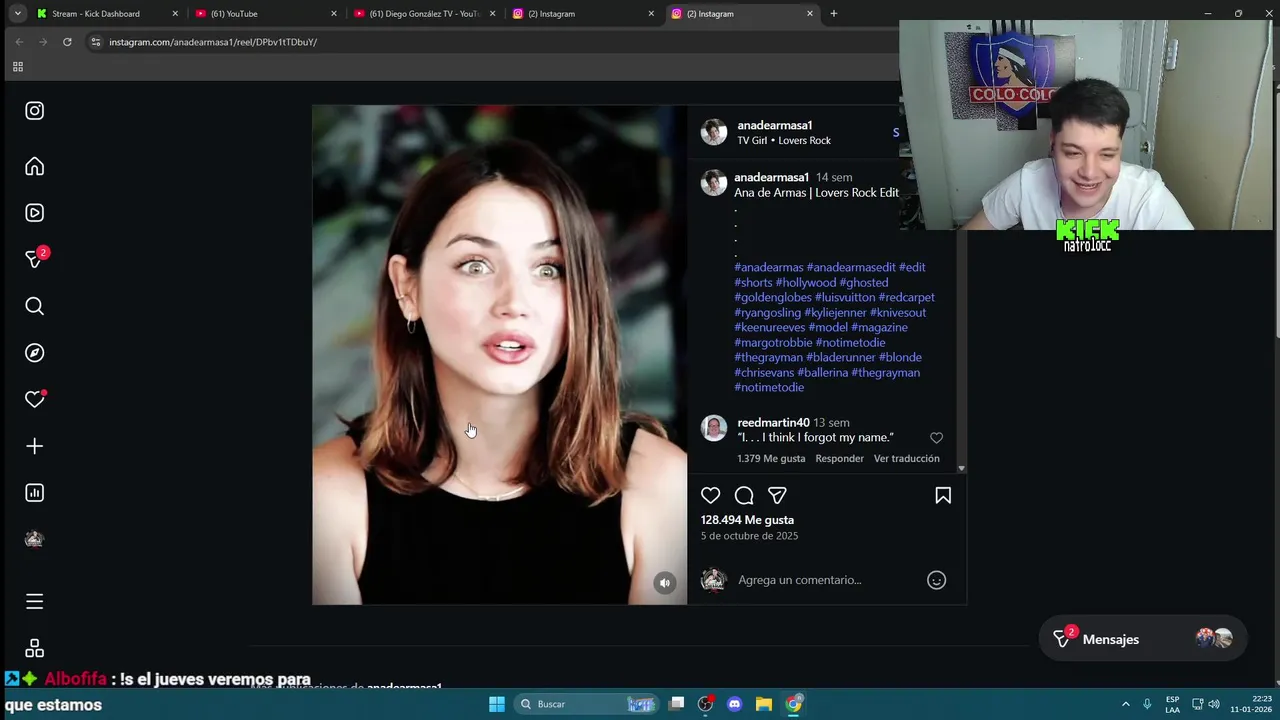Open Lovers Rock audio link

(805, 141)
